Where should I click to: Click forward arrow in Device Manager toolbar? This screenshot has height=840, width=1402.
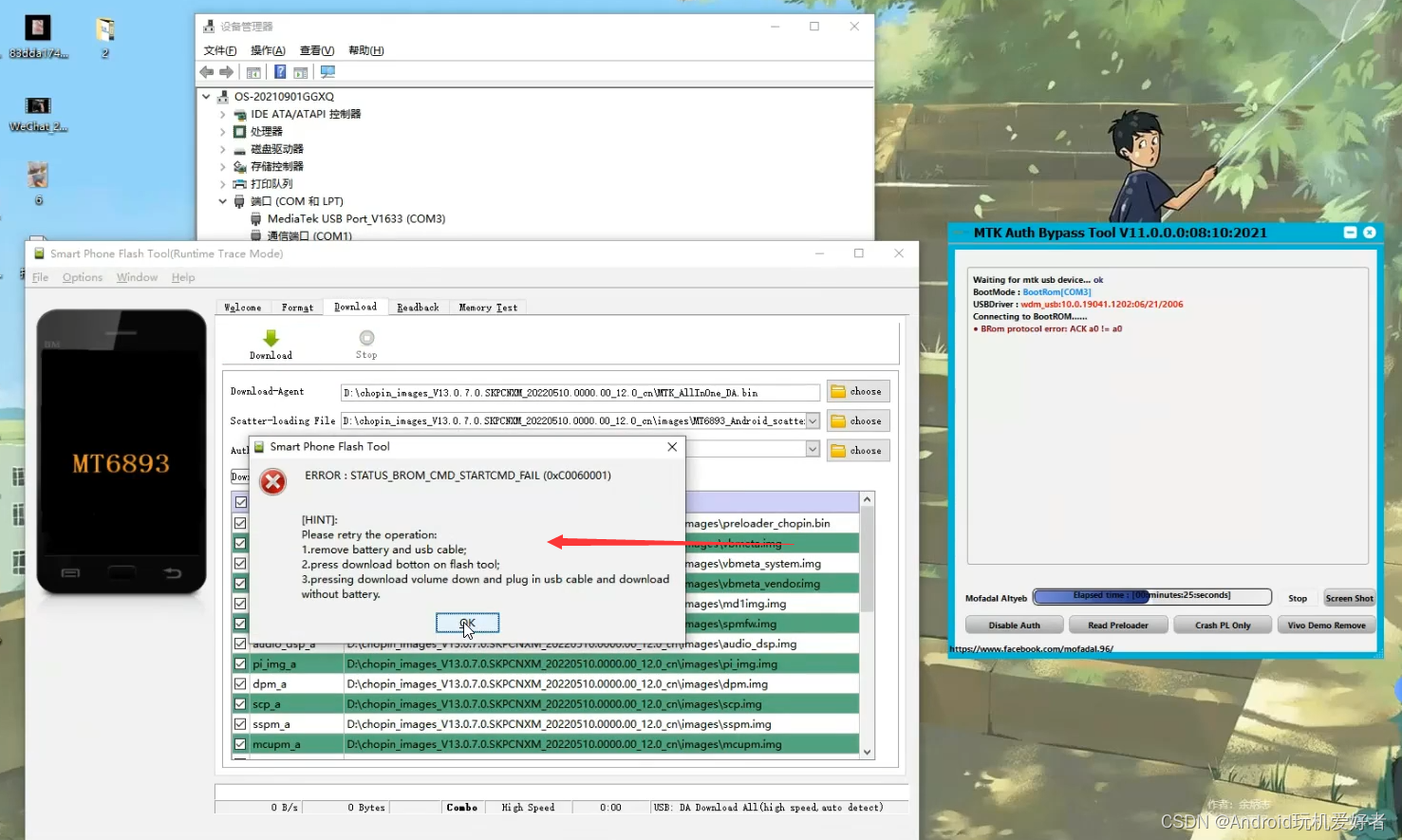pyautogui.click(x=226, y=72)
